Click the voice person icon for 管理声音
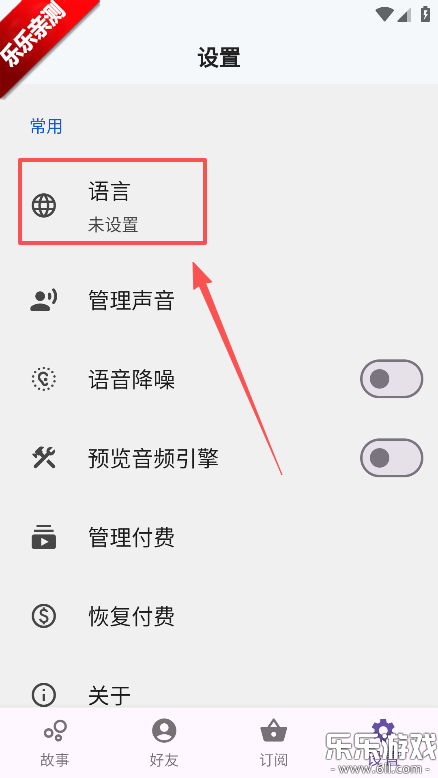This screenshot has width=438, height=778. click(44, 301)
